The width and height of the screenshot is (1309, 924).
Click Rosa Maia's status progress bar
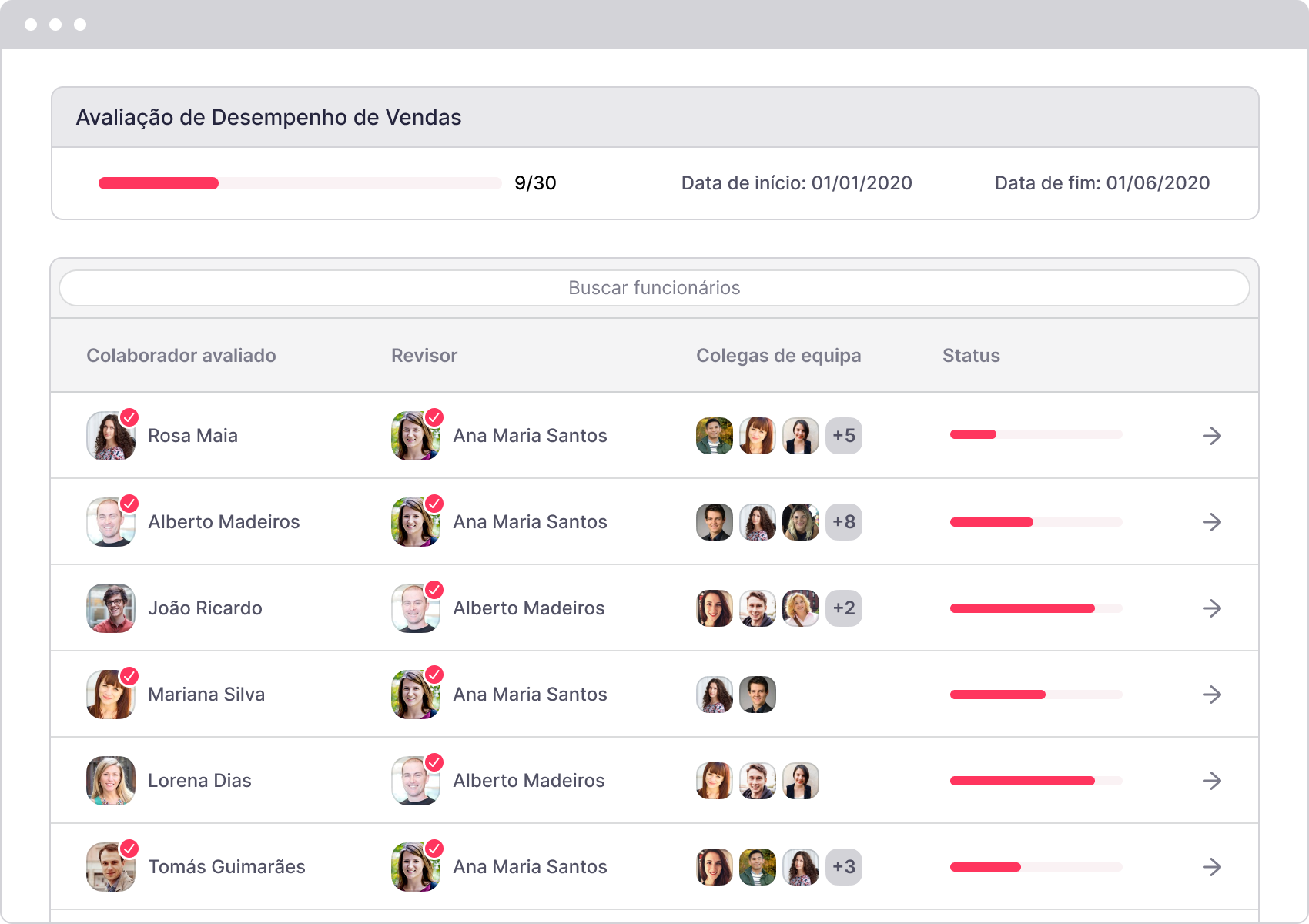1036,434
